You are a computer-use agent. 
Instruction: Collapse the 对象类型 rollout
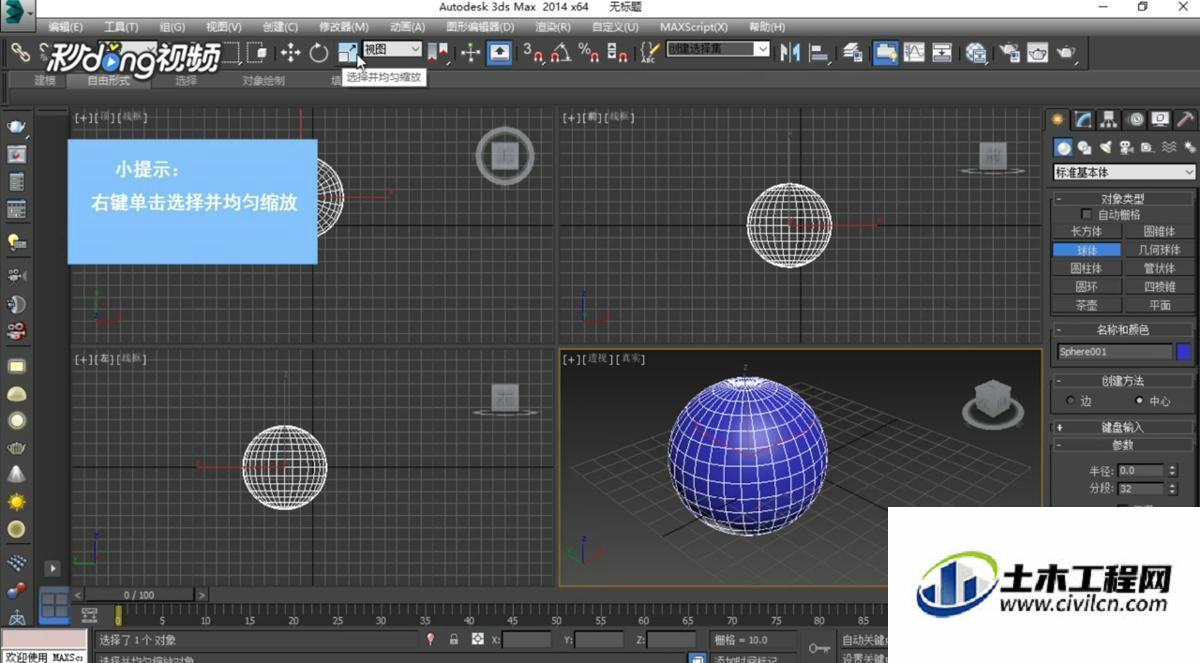click(x=1123, y=198)
